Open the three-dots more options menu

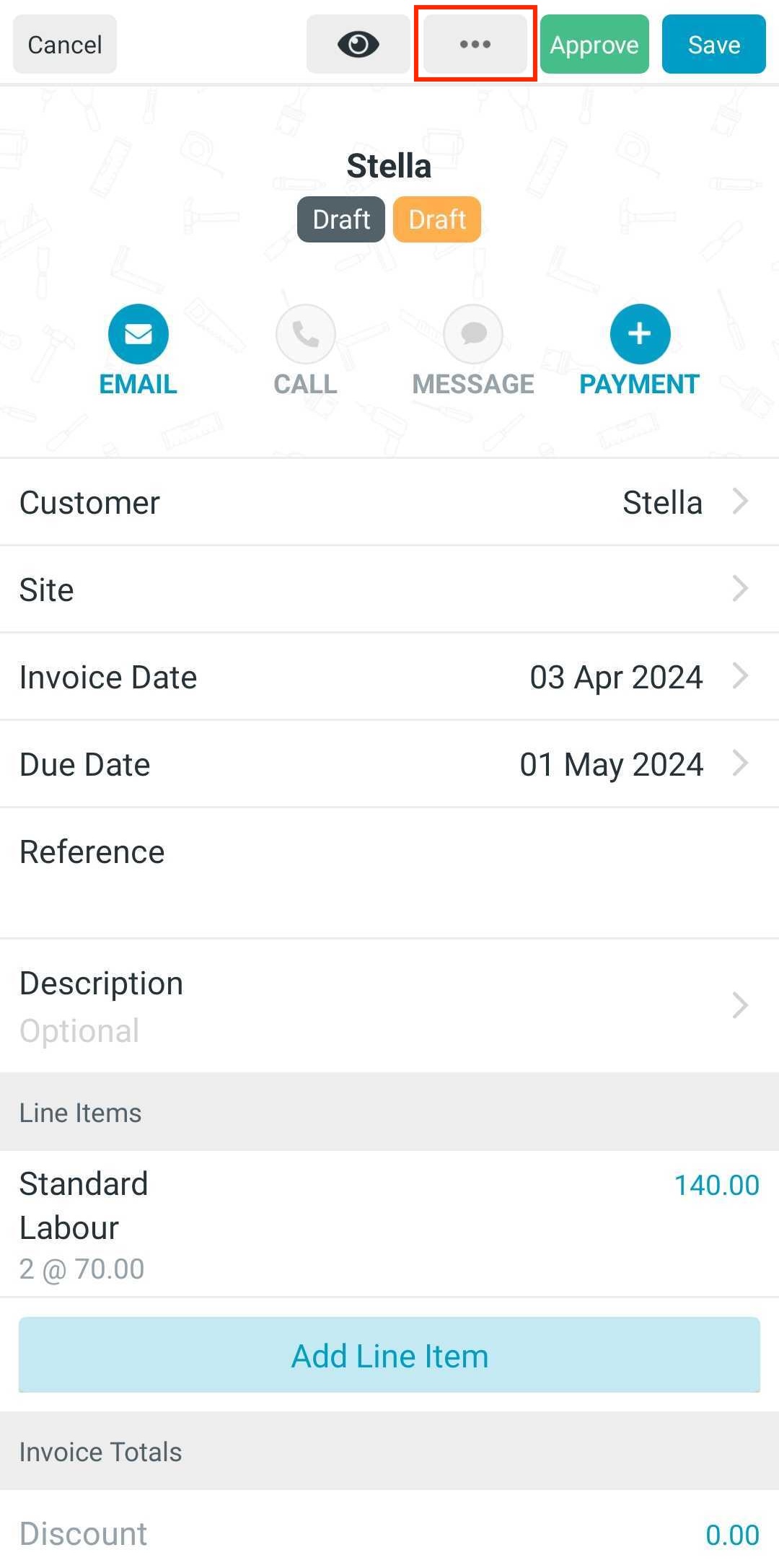click(475, 44)
